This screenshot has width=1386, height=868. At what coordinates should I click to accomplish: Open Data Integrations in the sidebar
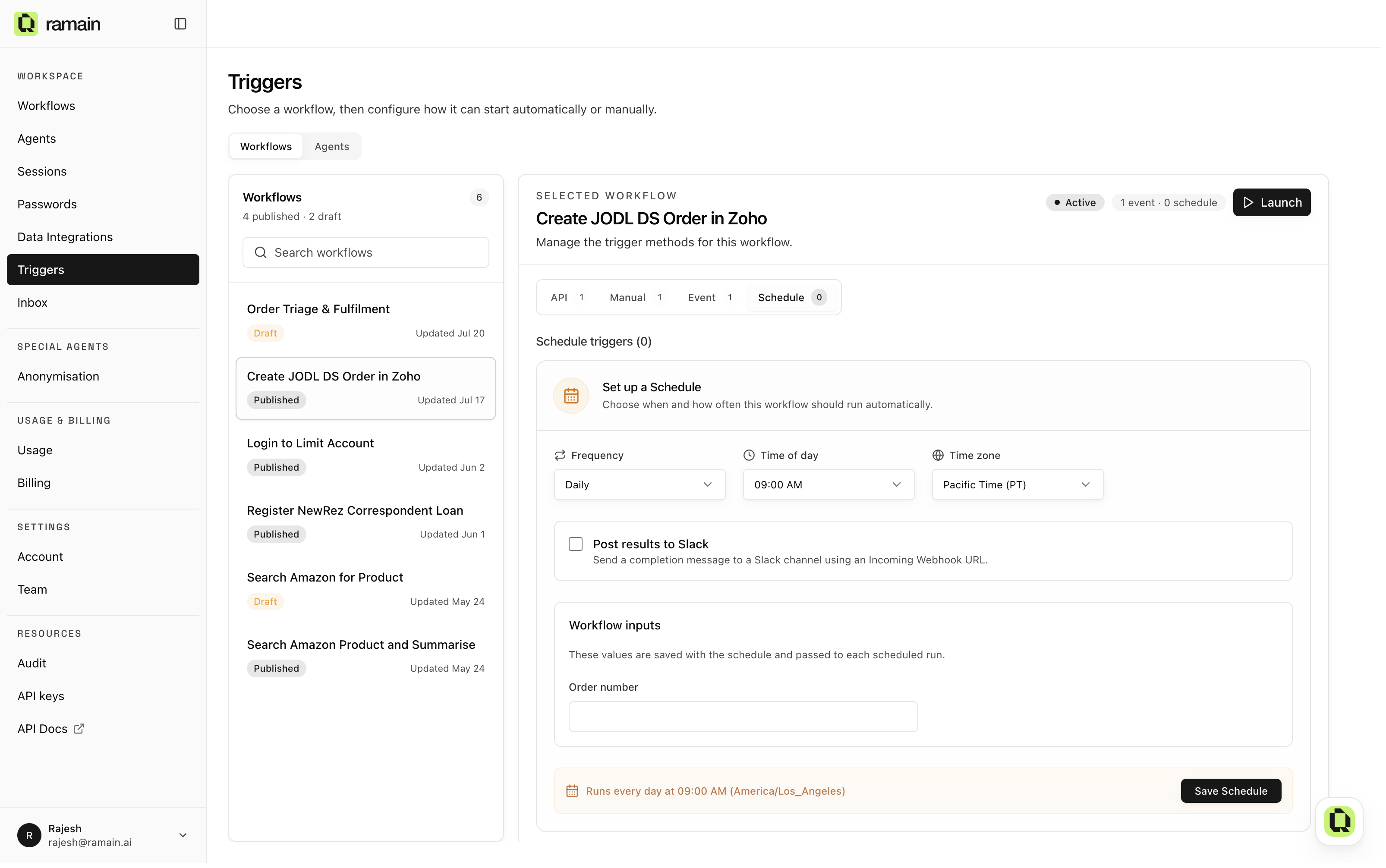coord(104,237)
